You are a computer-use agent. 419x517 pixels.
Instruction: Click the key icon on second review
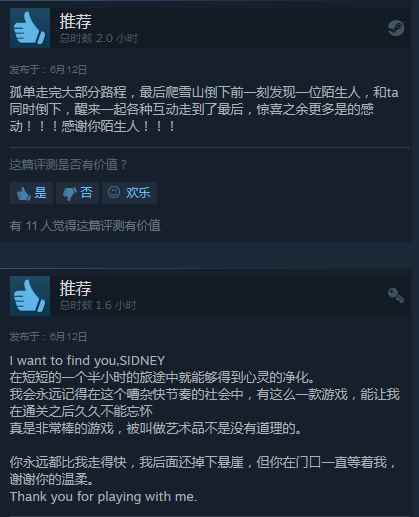(x=396, y=295)
